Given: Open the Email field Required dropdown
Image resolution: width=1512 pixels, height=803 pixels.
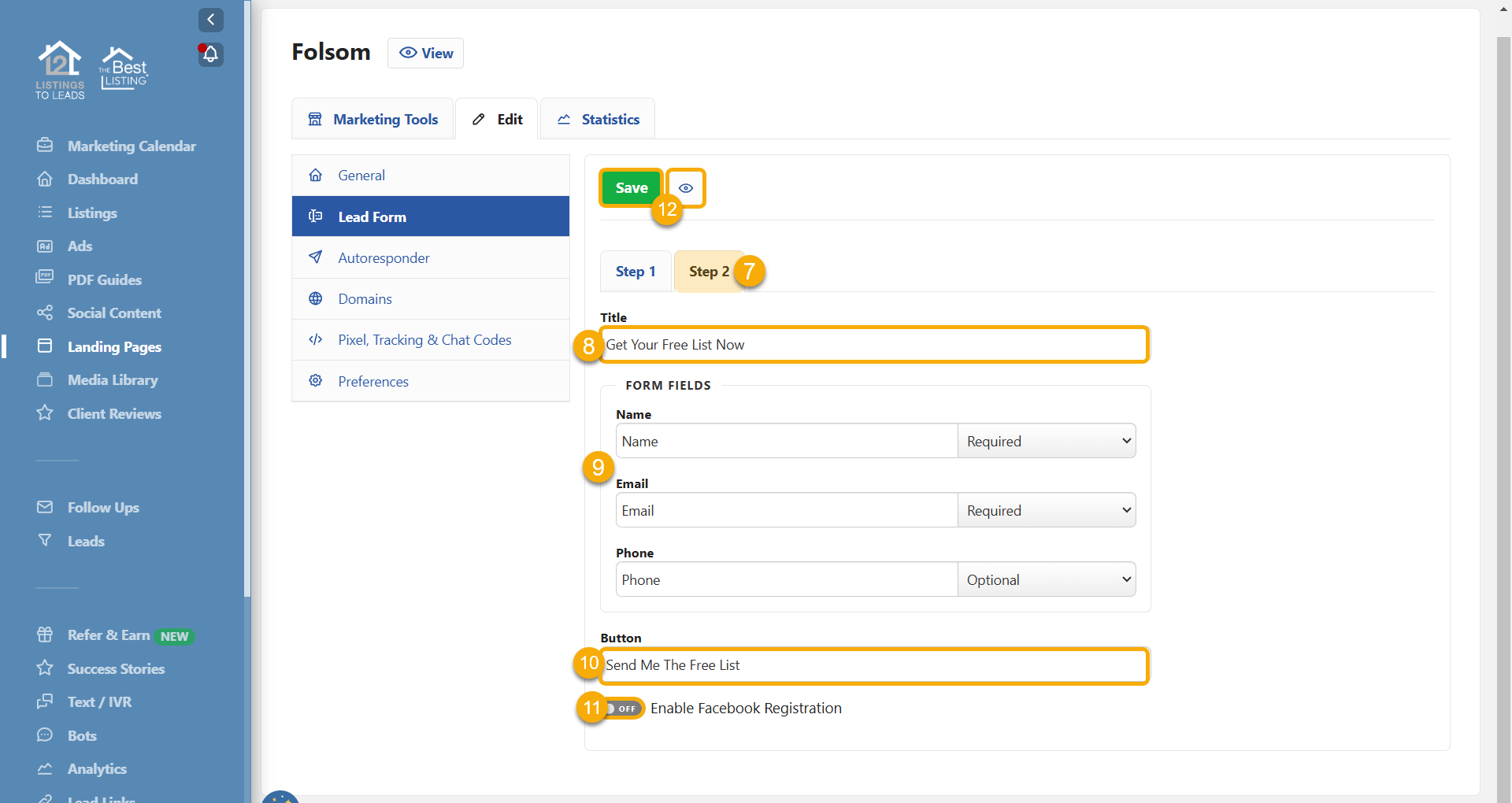Looking at the screenshot, I should click(x=1046, y=511).
